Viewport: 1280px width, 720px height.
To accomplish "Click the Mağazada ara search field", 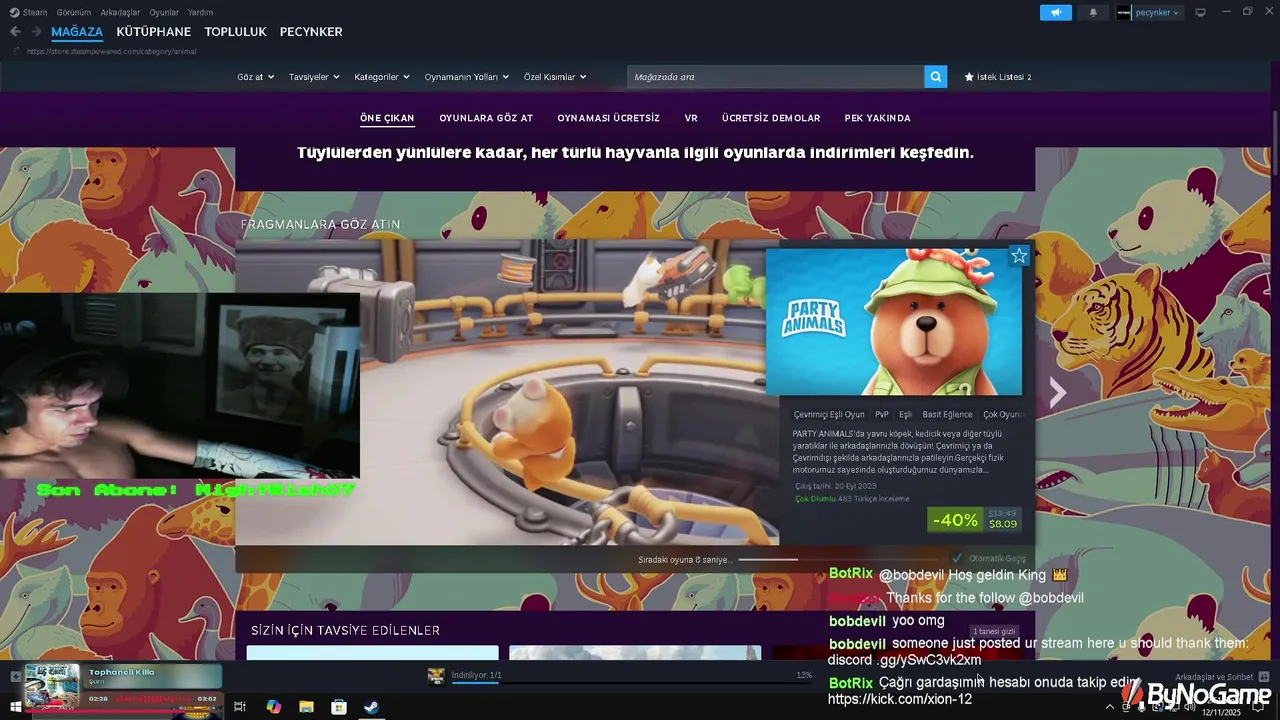I will pos(776,76).
